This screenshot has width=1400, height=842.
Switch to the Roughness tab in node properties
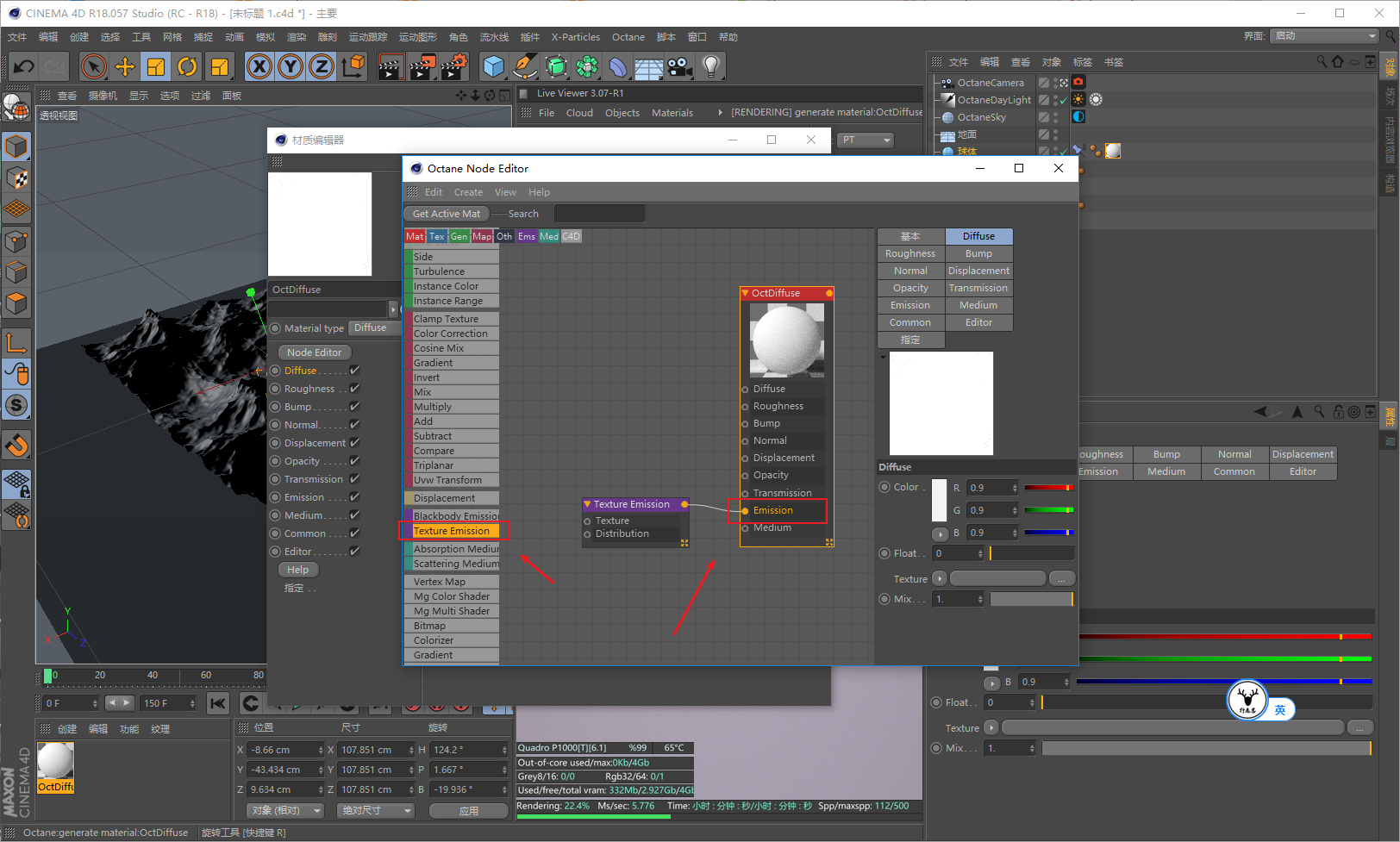pyautogui.click(x=910, y=253)
